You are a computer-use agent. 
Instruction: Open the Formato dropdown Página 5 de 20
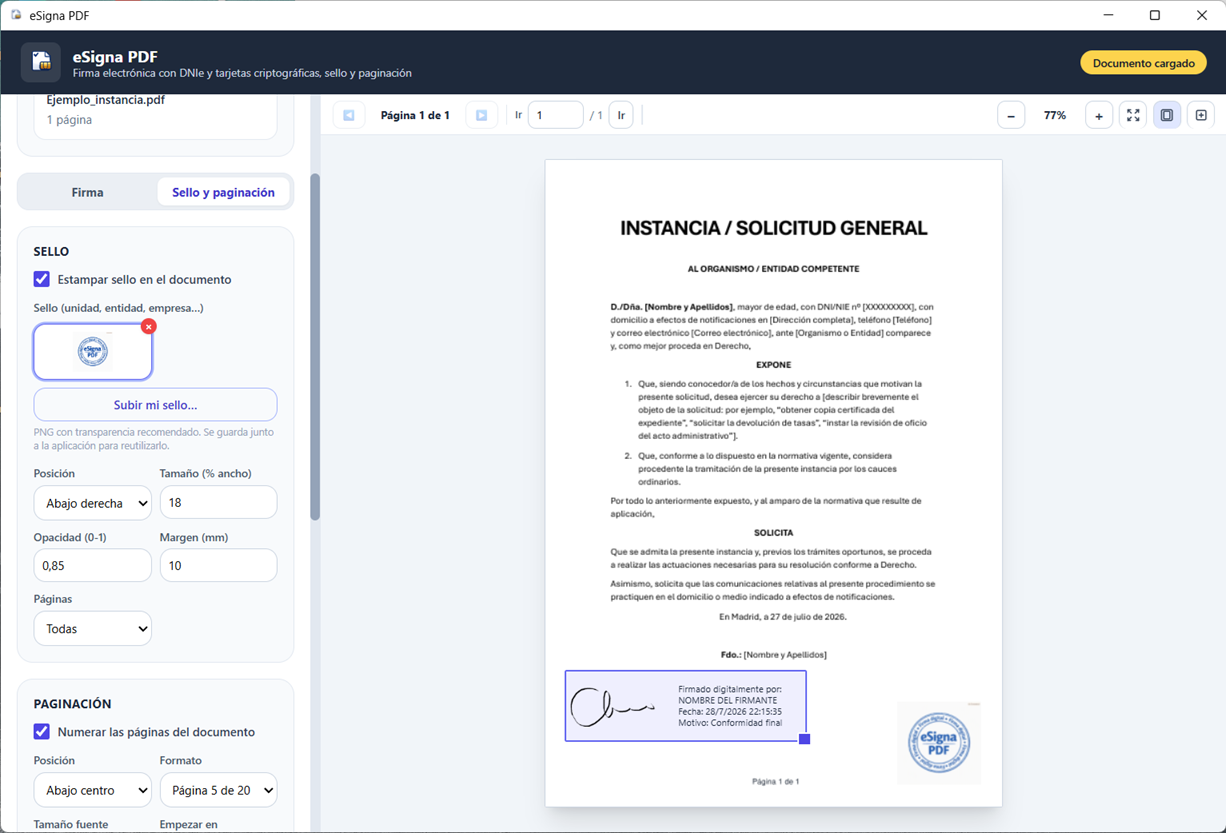[219, 790]
